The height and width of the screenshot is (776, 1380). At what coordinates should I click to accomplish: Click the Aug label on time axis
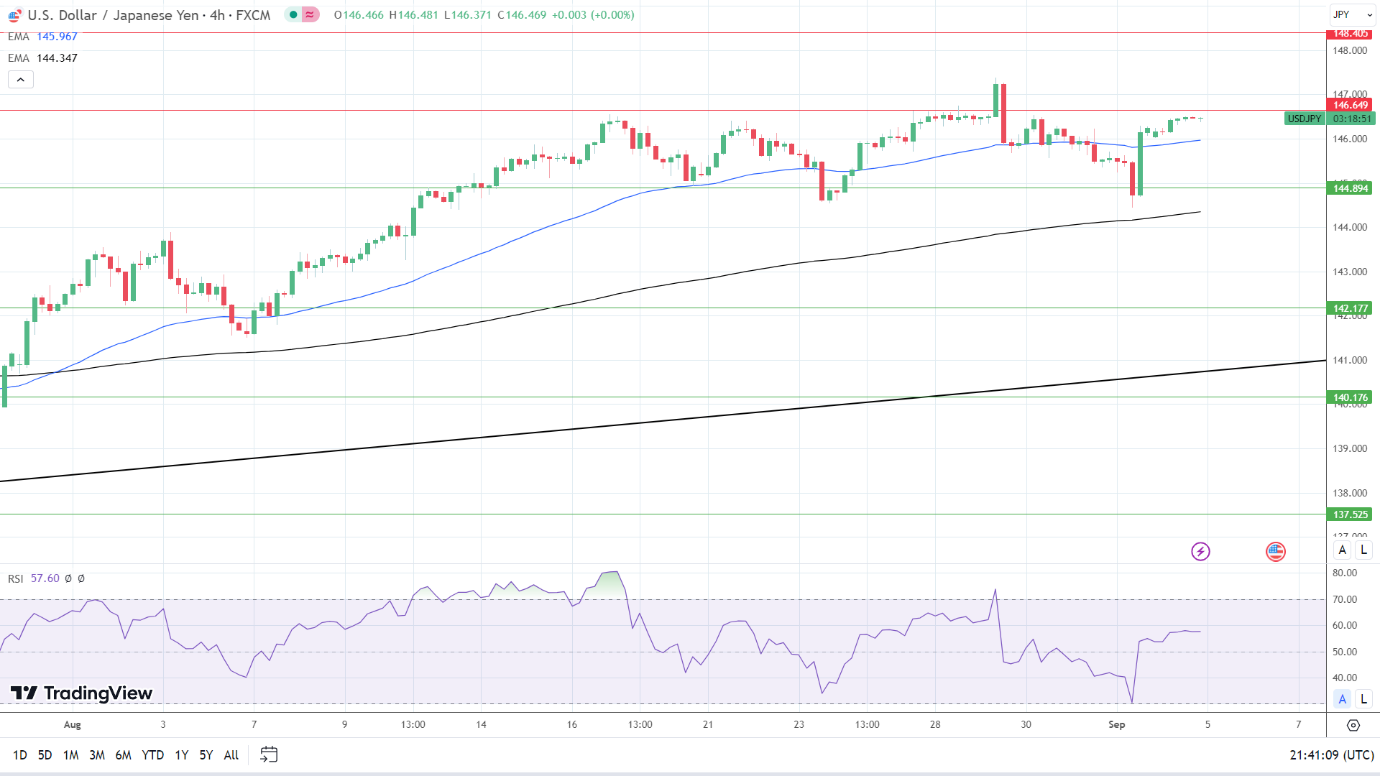[71, 725]
